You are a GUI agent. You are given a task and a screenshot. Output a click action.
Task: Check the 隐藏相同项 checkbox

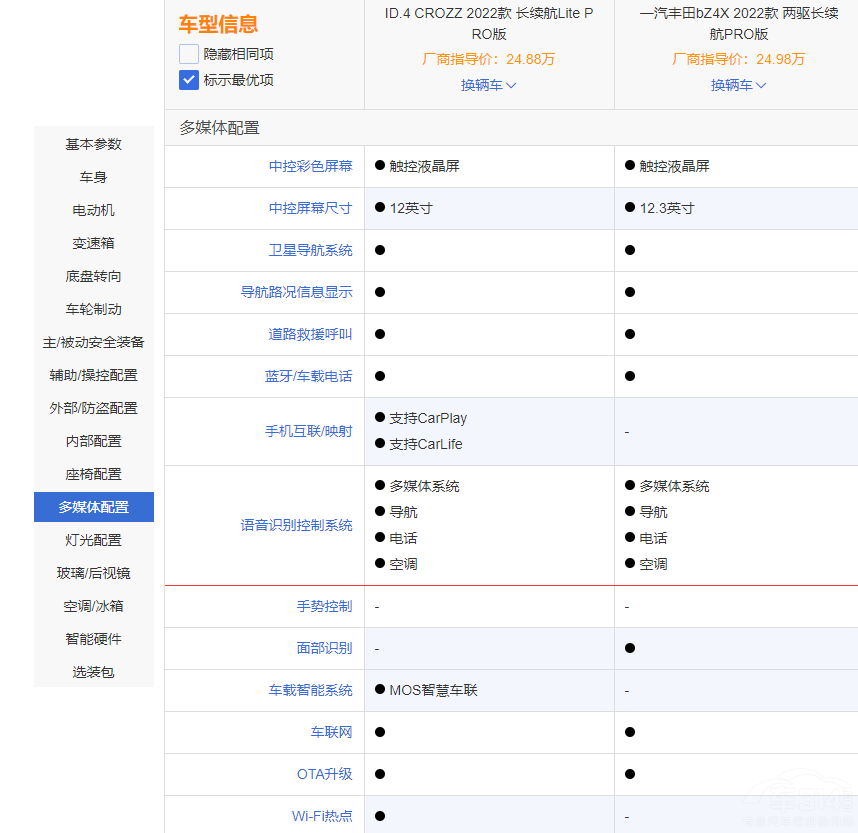(189, 54)
